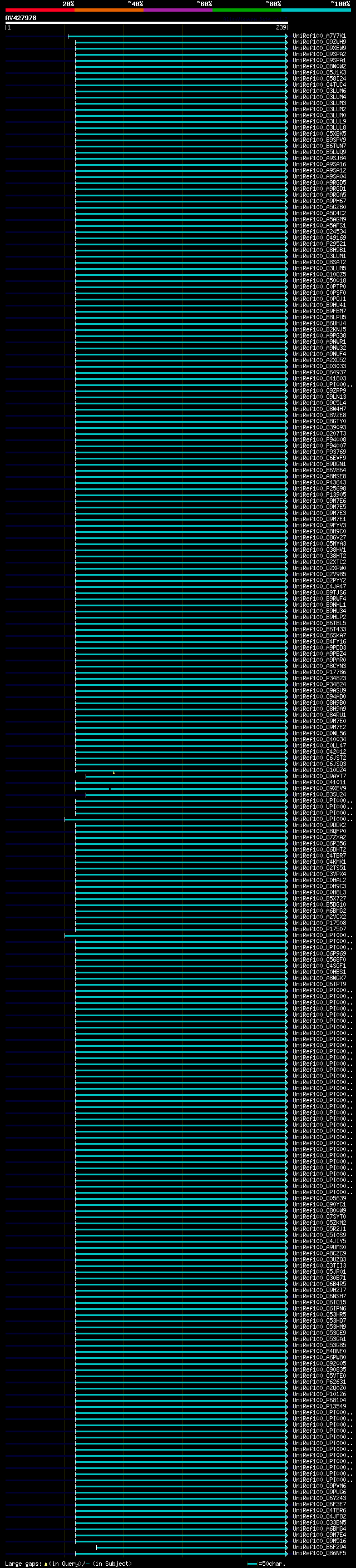This screenshot has width=356, height=1568.
Task: Click the purple ~60% identity legend segment
Action: [179, 10]
